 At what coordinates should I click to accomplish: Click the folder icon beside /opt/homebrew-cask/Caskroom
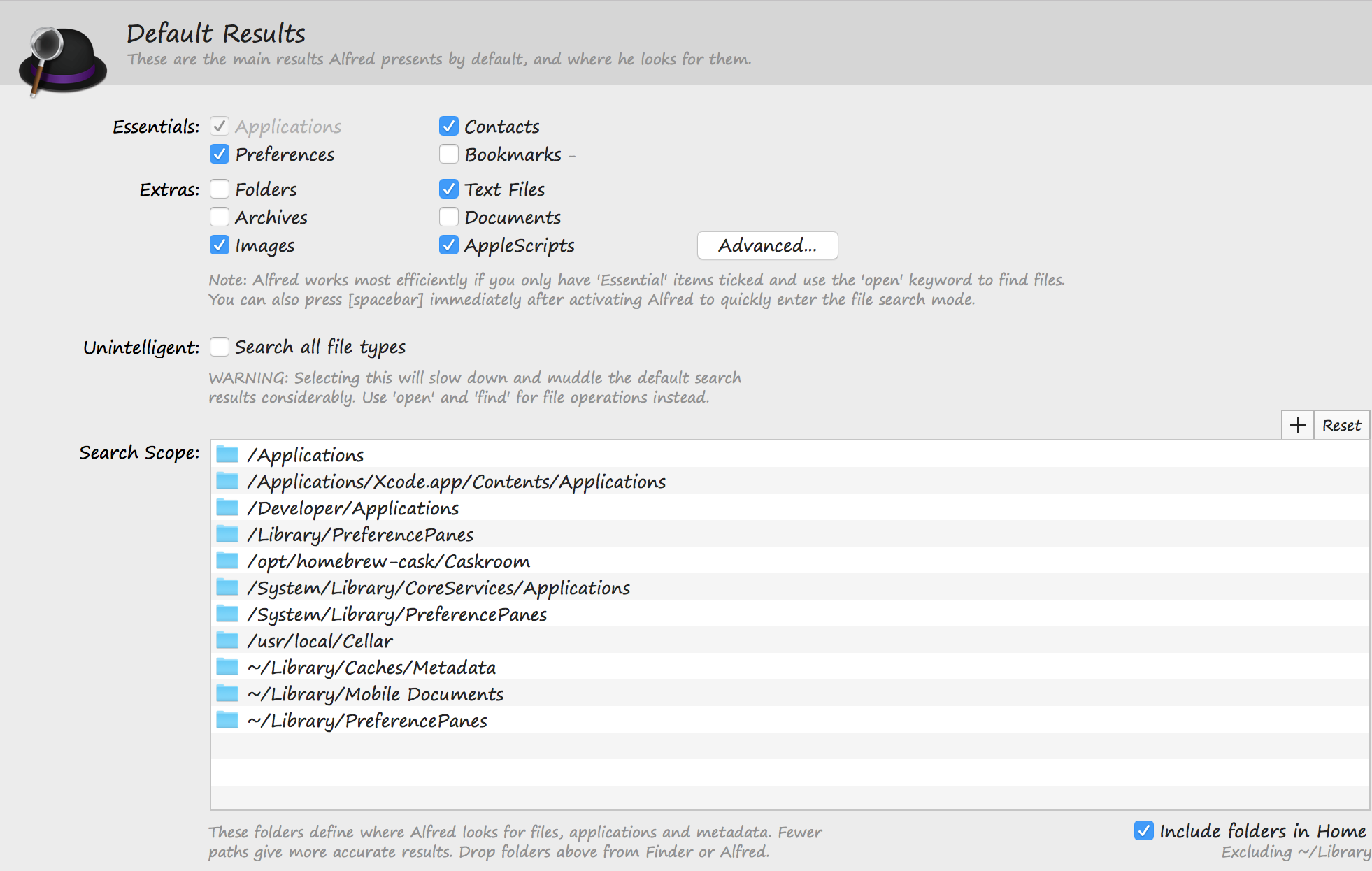pos(227,561)
